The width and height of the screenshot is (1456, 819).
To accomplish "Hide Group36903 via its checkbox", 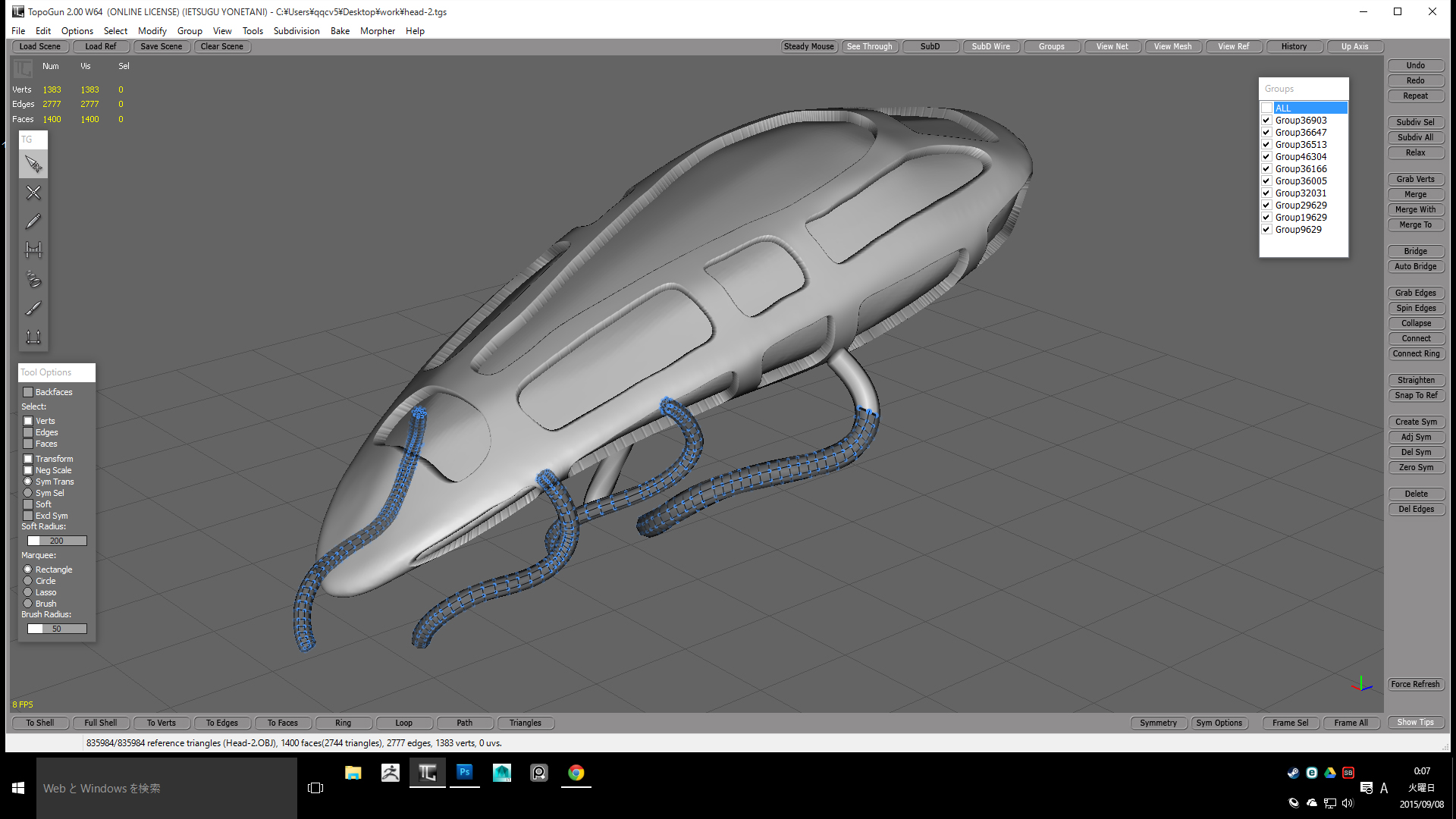I will tap(1266, 121).
